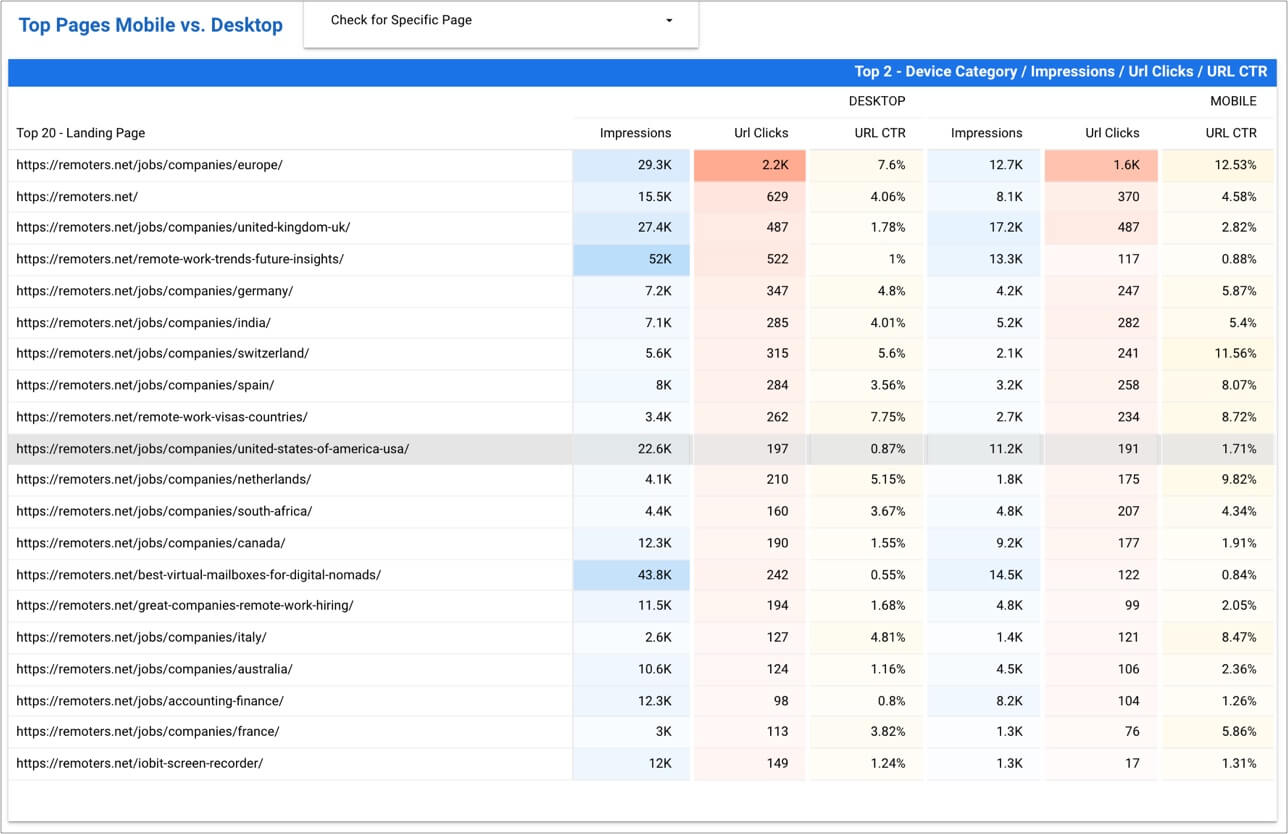Open the germany companies URL

pyautogui.click(x=155, y=291)
